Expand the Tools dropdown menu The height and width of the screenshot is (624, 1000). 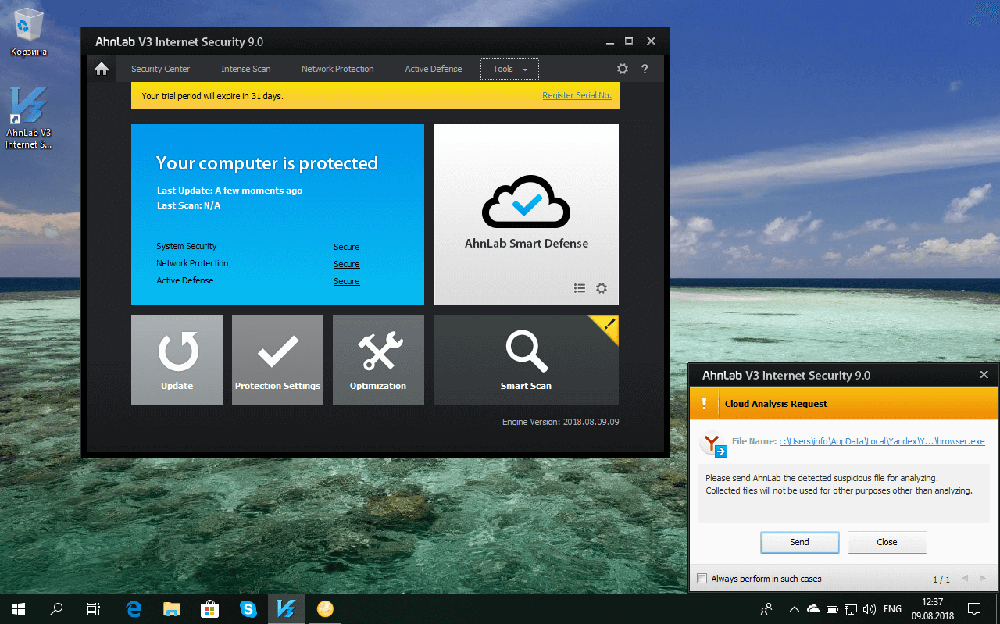tap(509, 69)
